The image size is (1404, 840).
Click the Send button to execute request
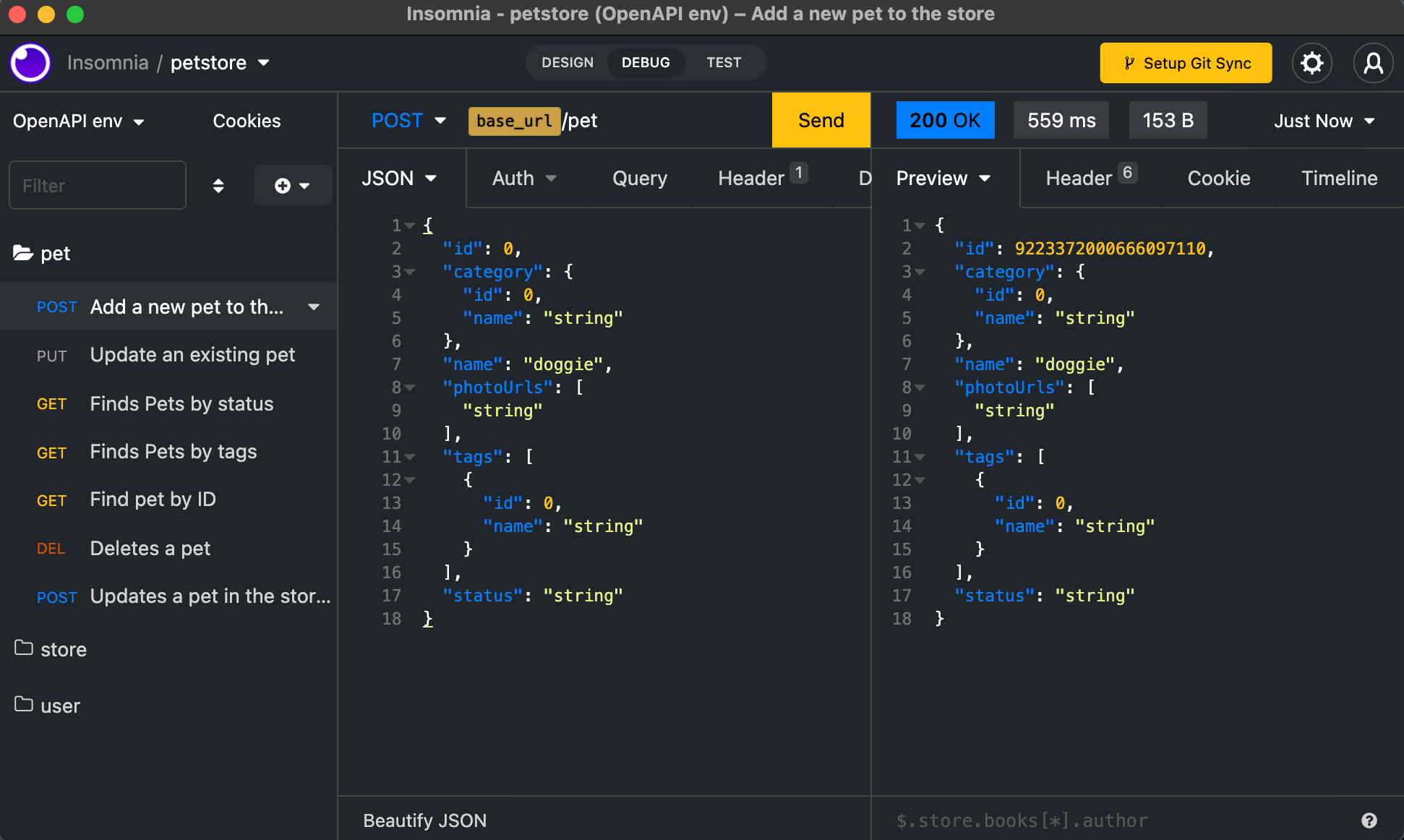[821, 120]
